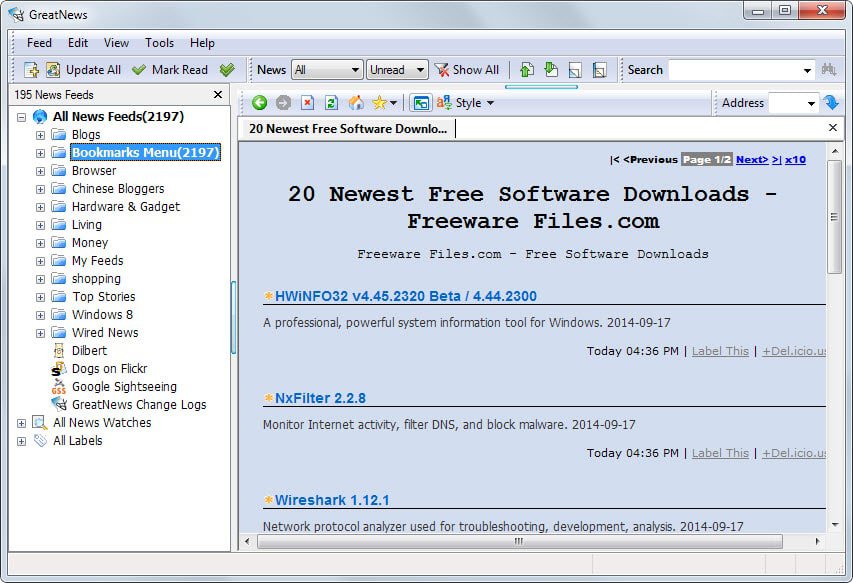Image resolution: width=853 pixels, height=583 pixels.
Task: Select the Windows 8 folder
Action: (x=102, y=314)
